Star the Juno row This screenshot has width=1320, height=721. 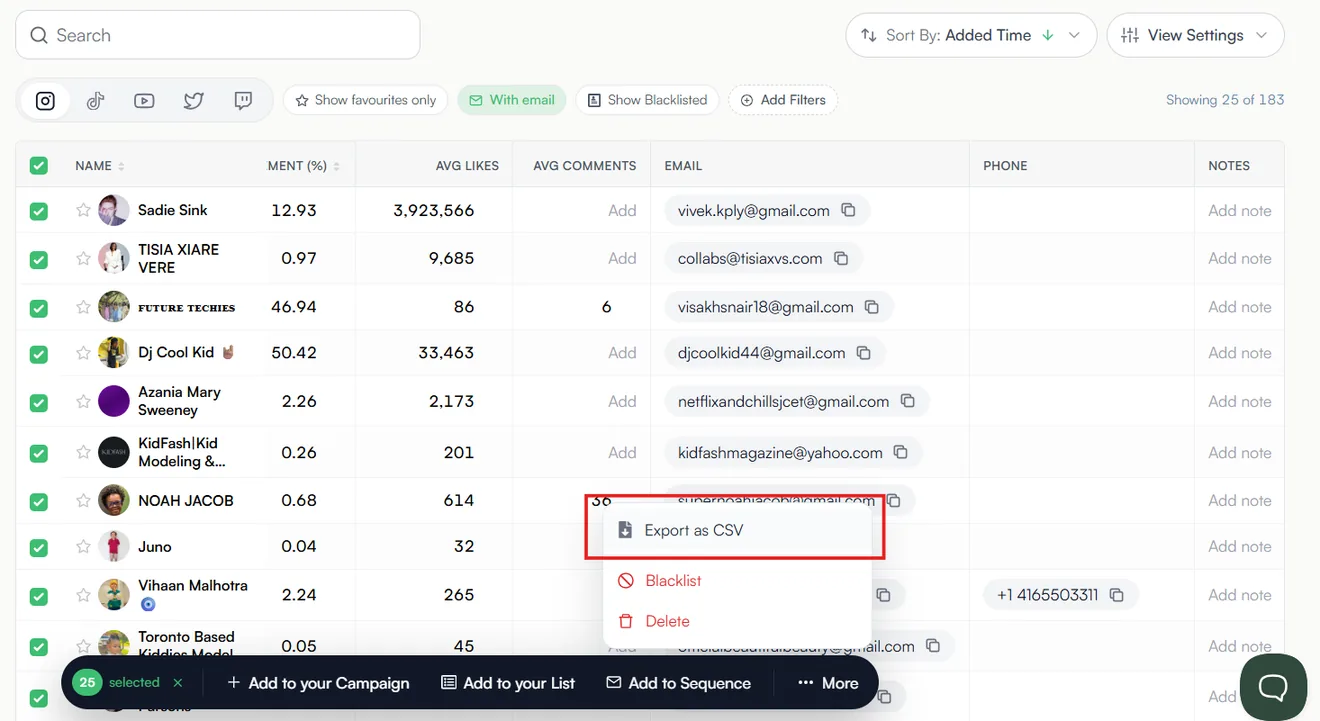83,546
